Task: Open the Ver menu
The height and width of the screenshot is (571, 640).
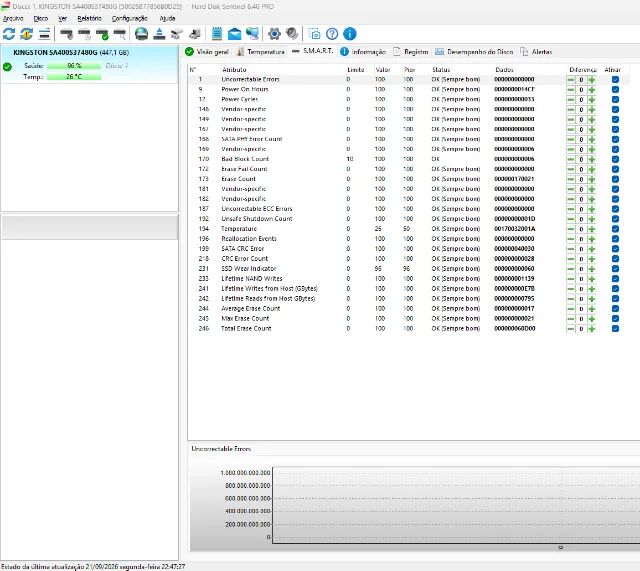Action: [x=62, y=18]
